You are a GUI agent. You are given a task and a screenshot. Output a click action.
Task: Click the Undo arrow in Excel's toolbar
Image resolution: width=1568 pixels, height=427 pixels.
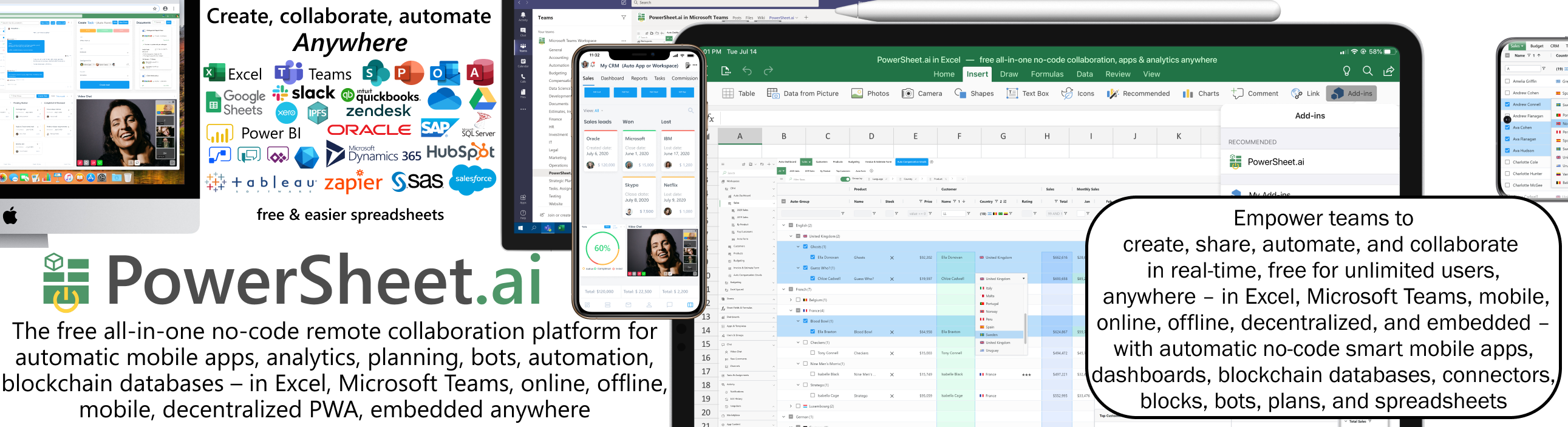click(747, 71)
